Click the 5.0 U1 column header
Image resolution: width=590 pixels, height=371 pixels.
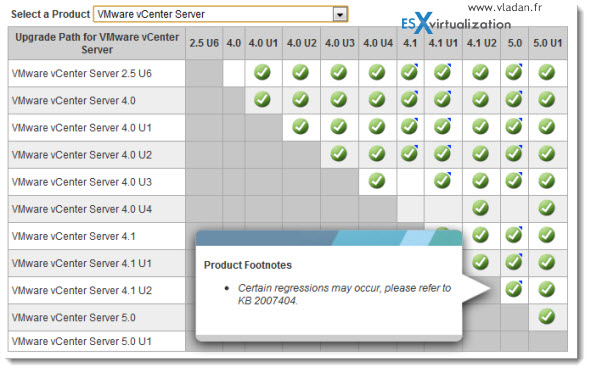point(548,43)
